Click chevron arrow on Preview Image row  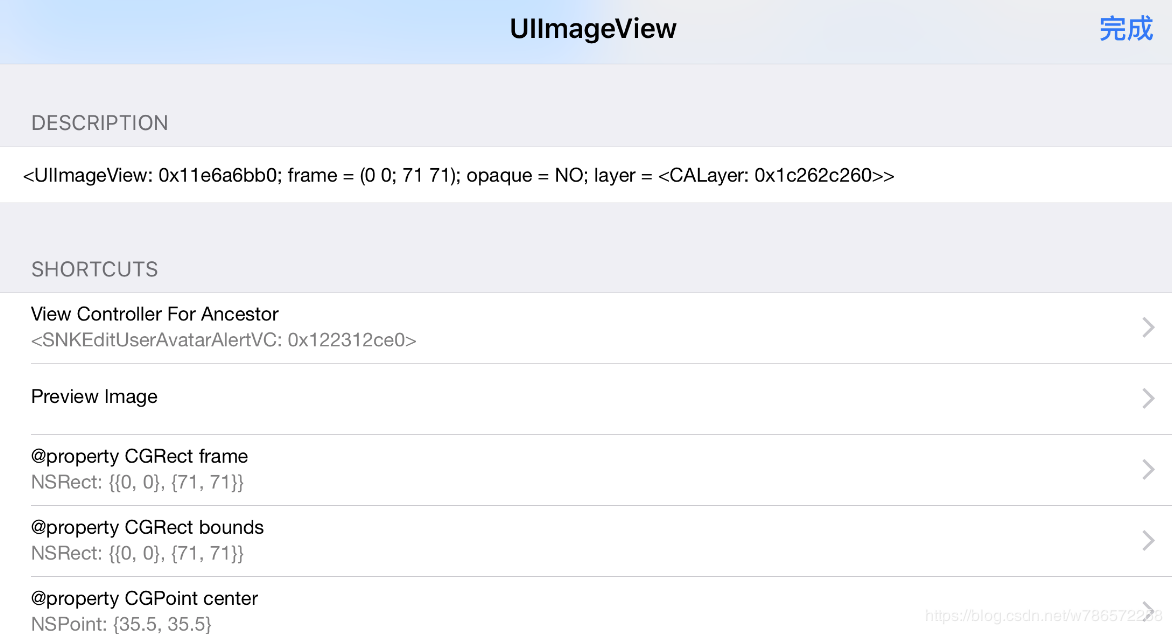coord(1148,398)
